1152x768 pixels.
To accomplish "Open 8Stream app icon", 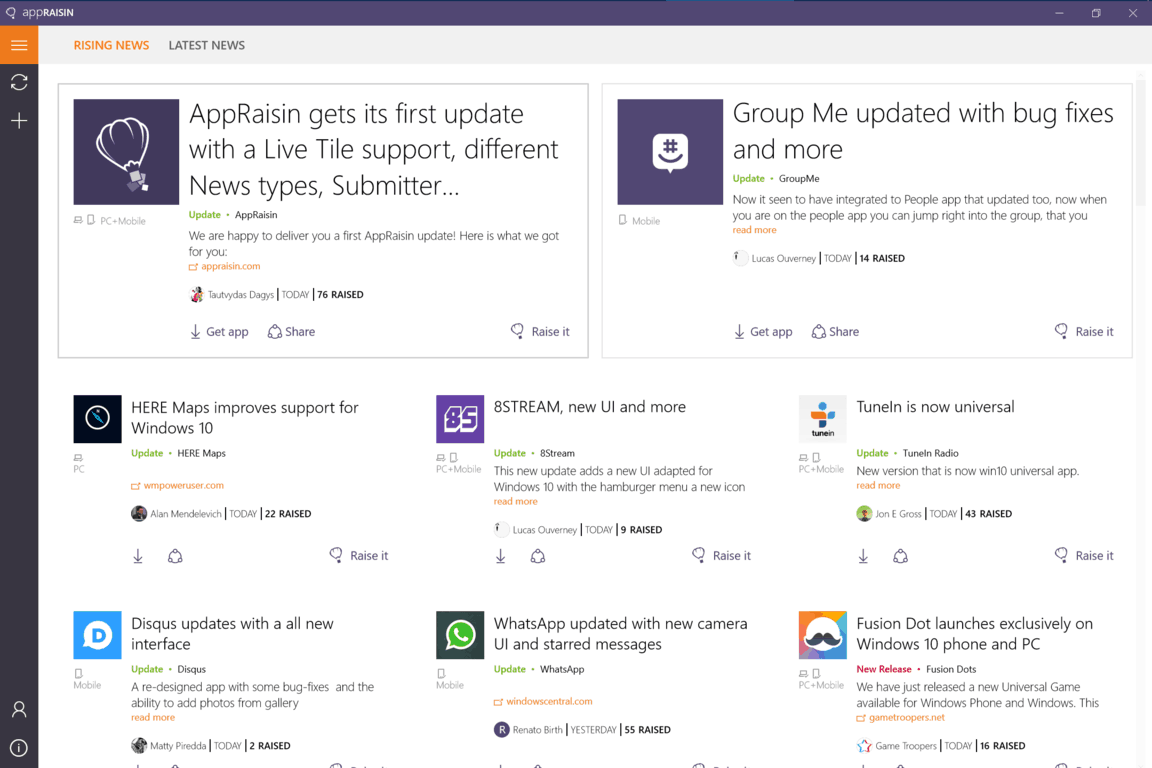I will pos(460,419).
